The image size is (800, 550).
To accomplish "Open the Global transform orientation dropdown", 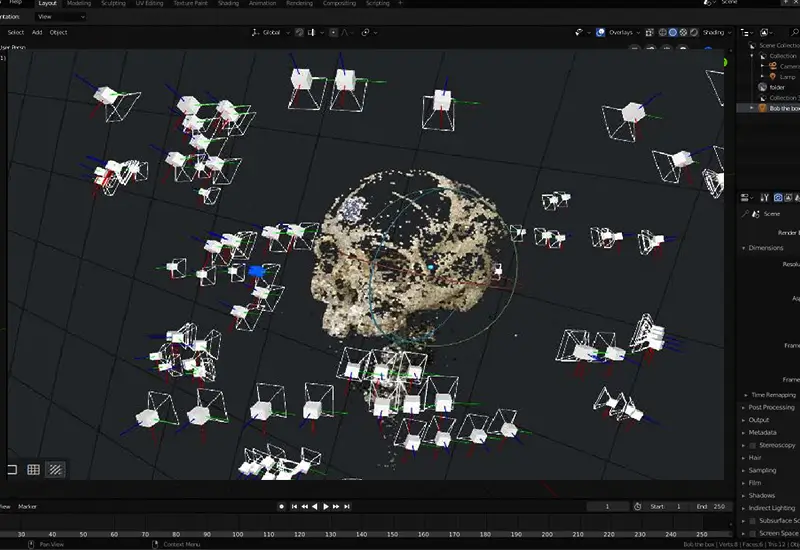I will tap(272, 32).
